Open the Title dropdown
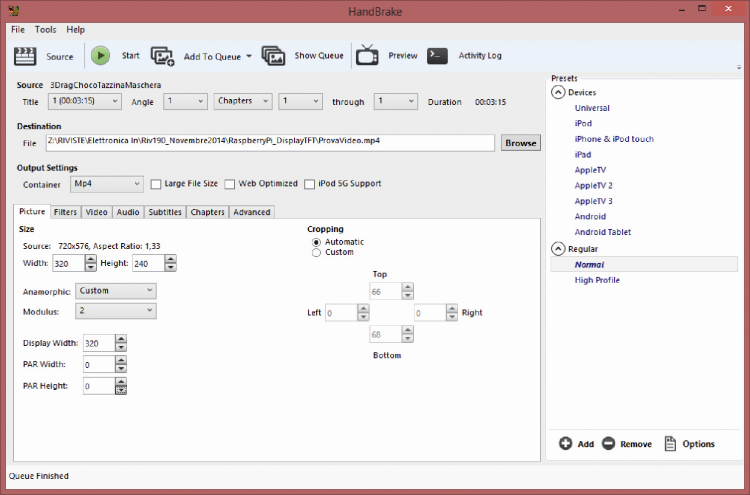 (85, 101)
